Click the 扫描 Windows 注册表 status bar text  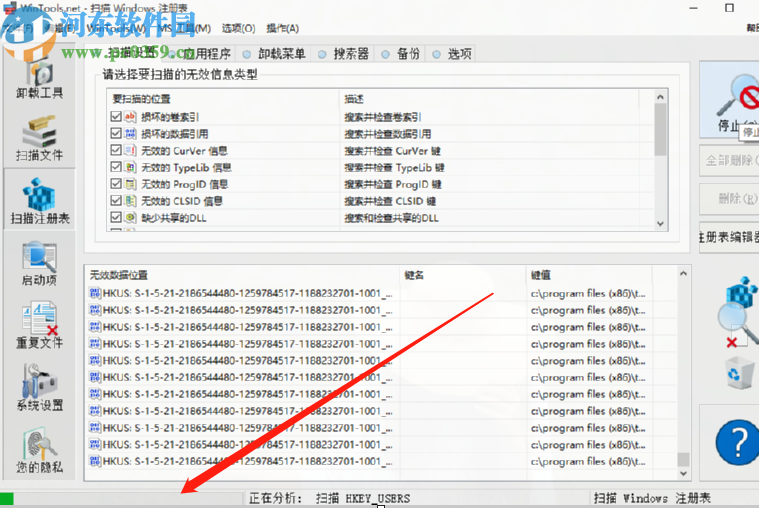pos(652,498)
